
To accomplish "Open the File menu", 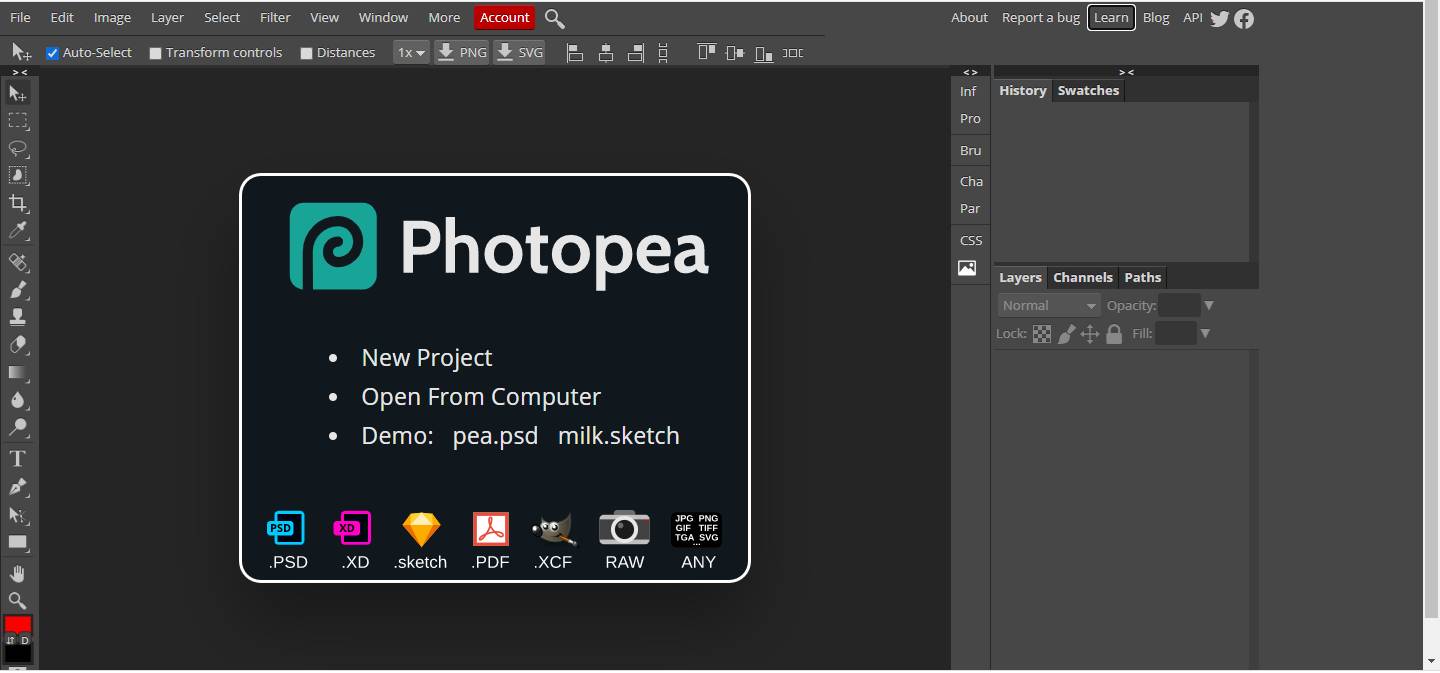I will click(x=20, y=18).
